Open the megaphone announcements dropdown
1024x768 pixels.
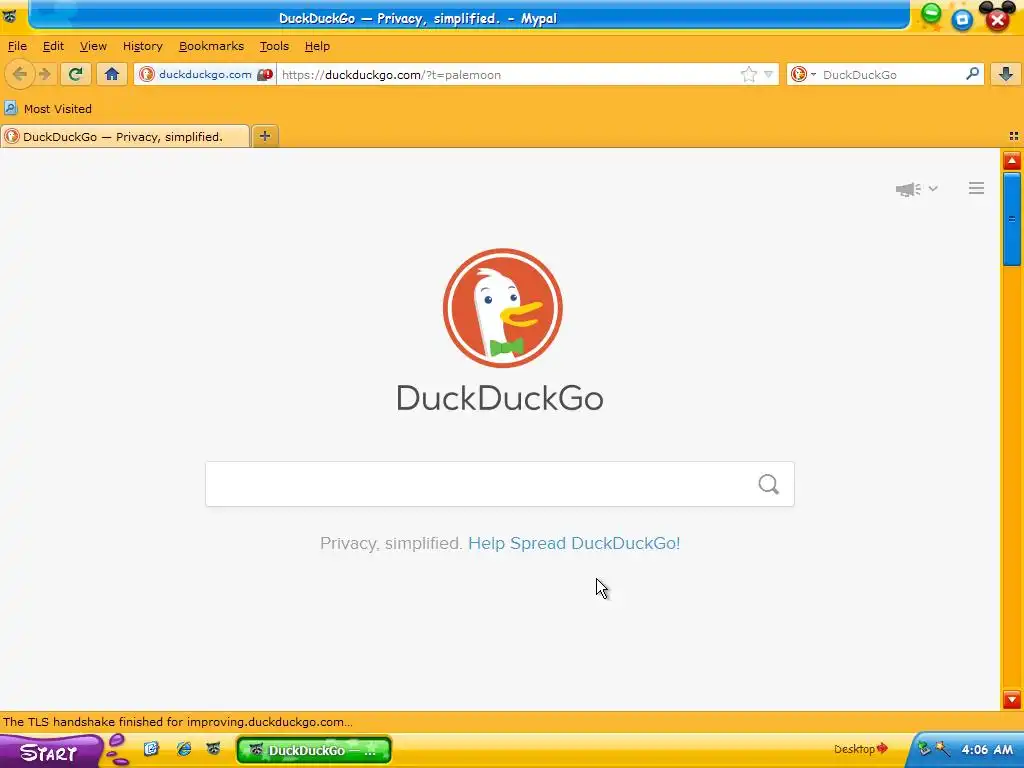(x=916, y=189)
